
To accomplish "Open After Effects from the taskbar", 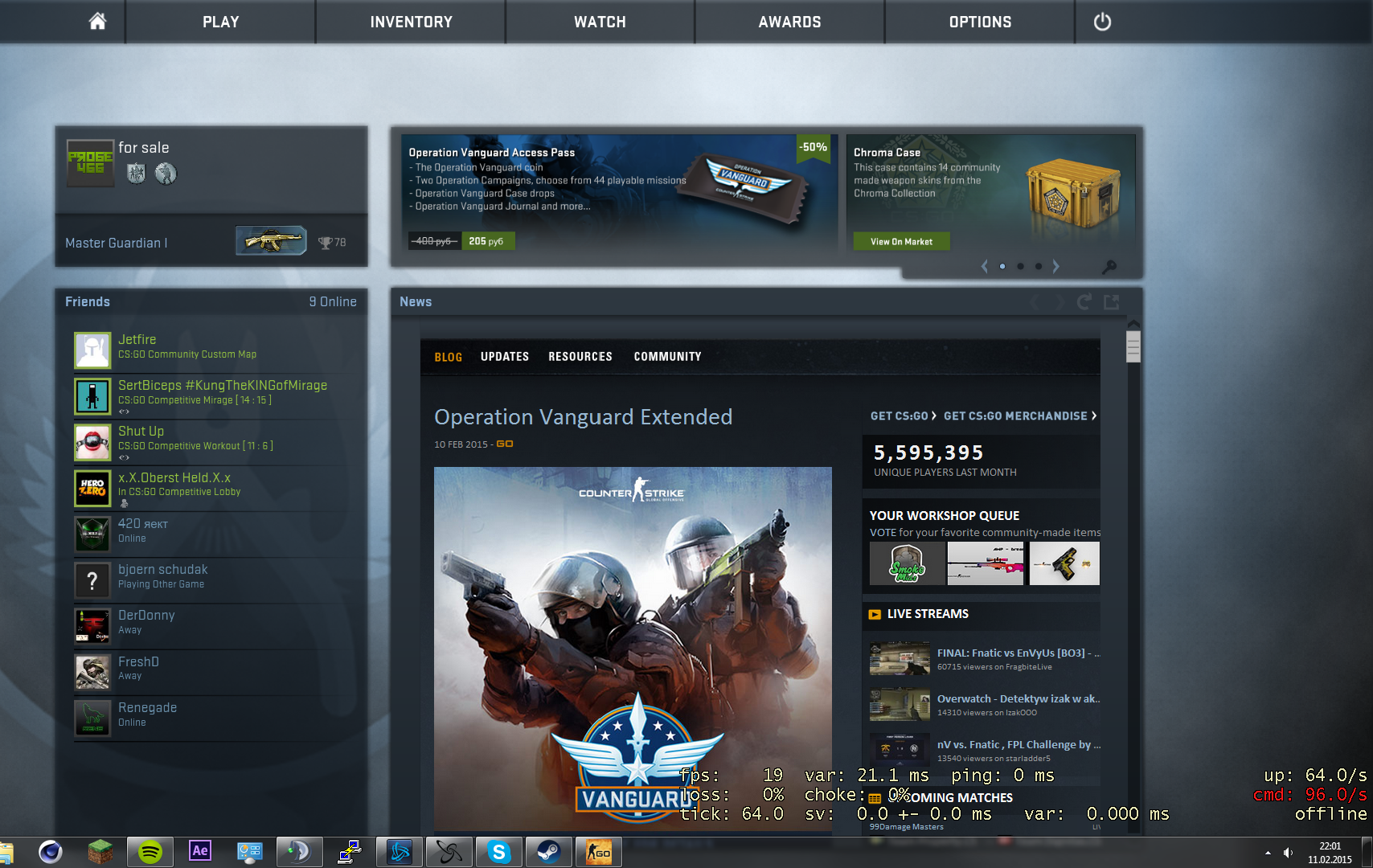I will [199, 851].
